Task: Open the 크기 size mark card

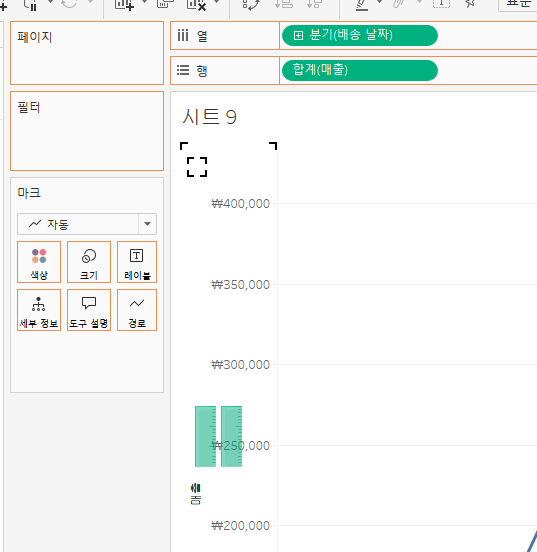Action: tap(89, 262)
